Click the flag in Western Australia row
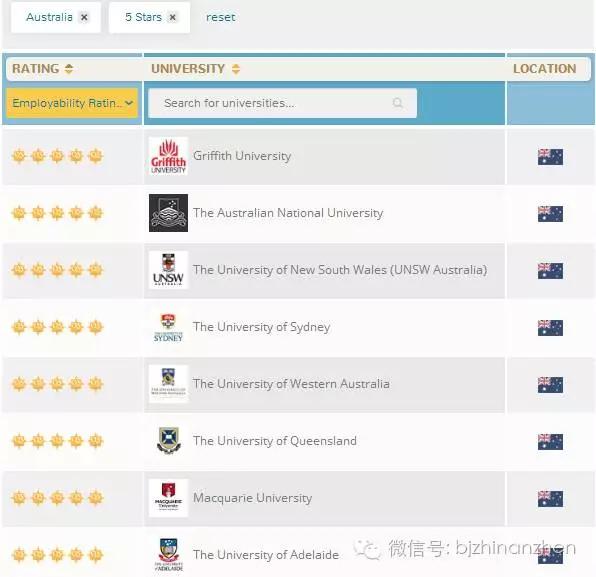 [550, 385]
